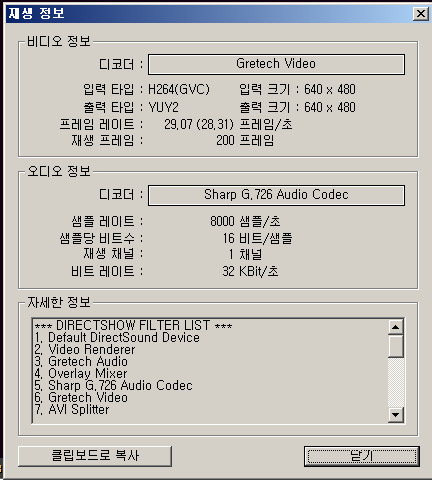Select the DIRECTSHOW FILTER LIST header line

[133, 325]
